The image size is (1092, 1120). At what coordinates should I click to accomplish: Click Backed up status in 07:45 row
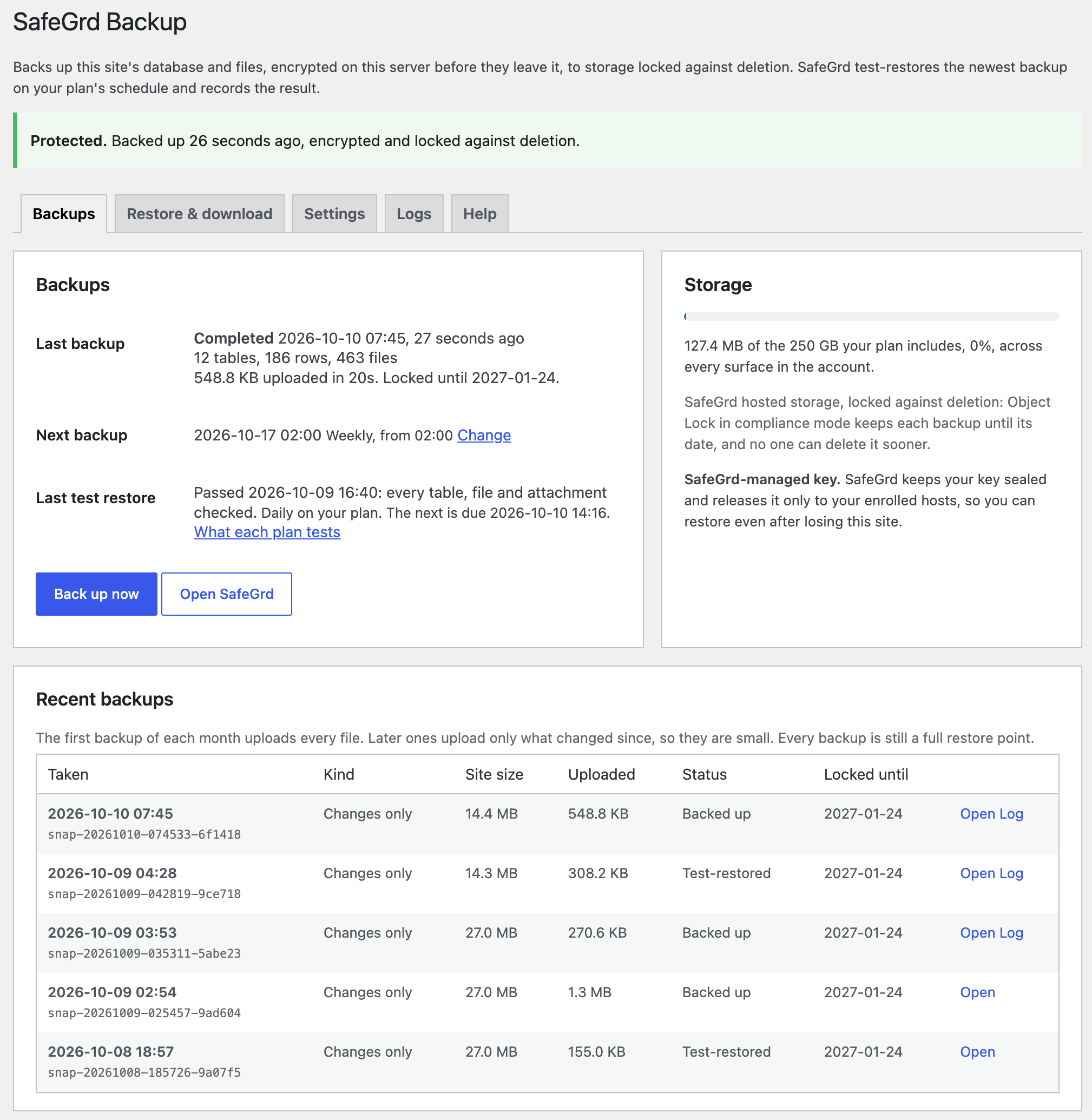click(716, 814)
